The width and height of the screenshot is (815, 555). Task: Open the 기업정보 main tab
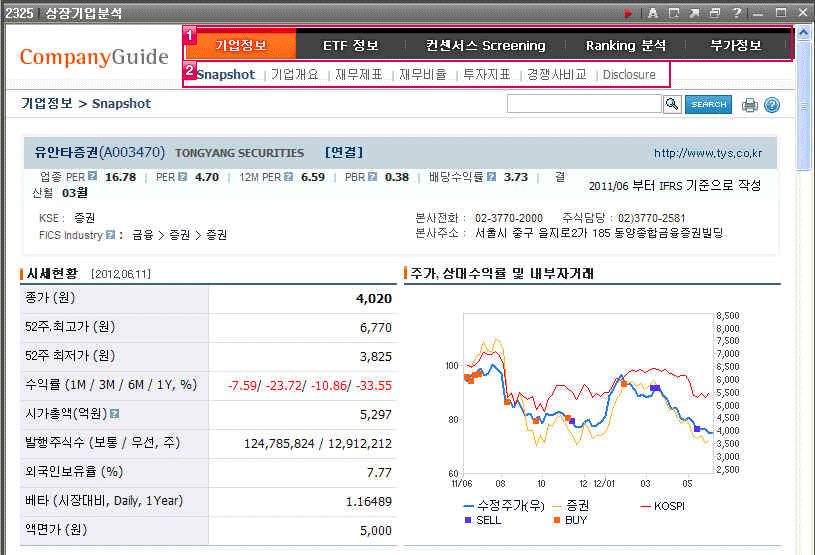click(241, 45)
